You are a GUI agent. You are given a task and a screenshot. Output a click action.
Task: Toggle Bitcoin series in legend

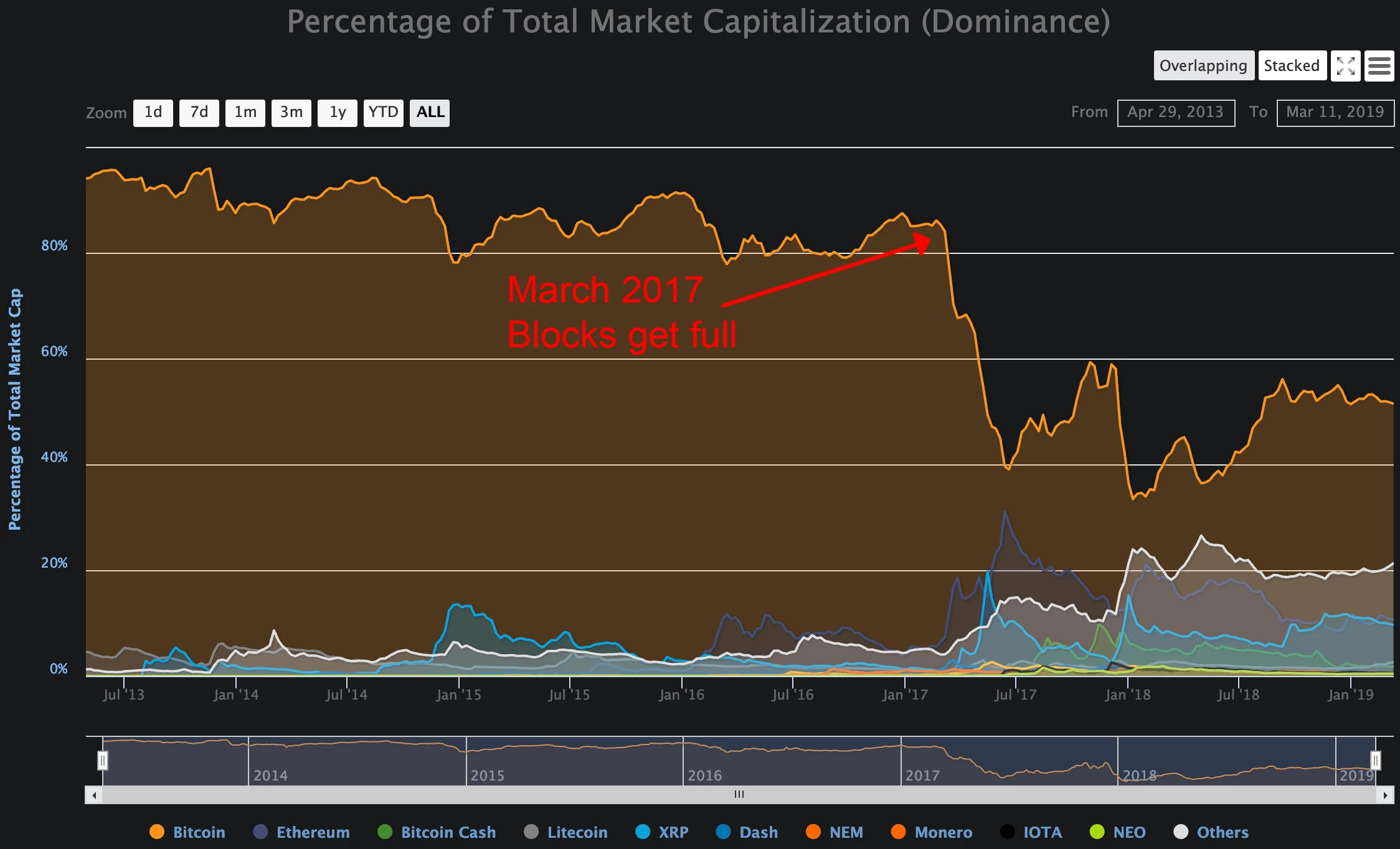tap(187, 832)
